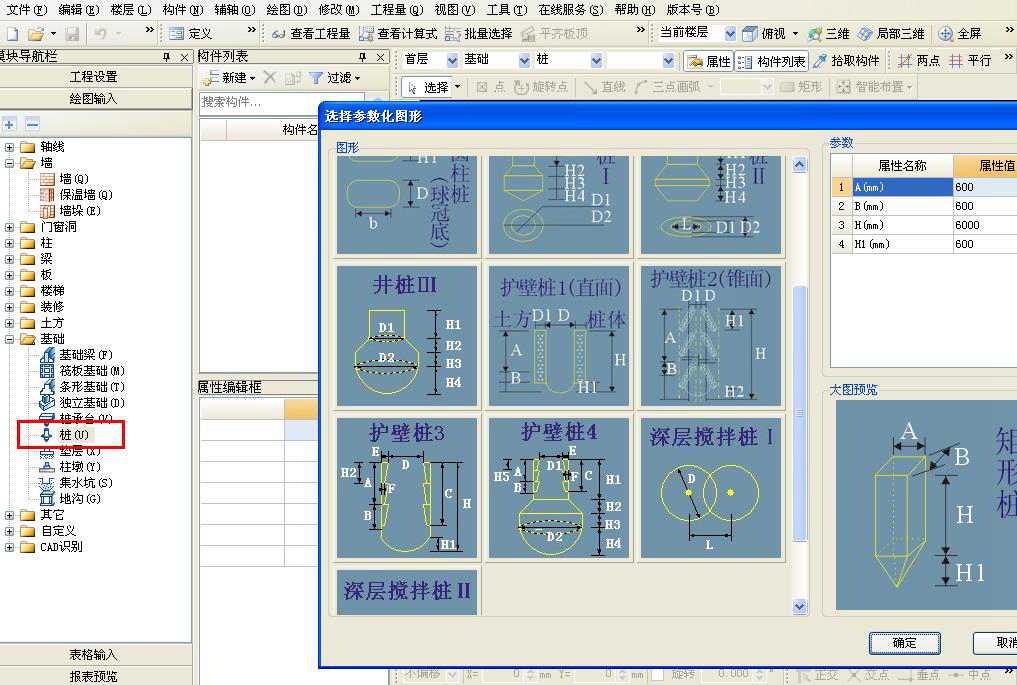This screenshot has height=685, width=1017.
Task: Click the 工程设置 navigation button
Action: (x=94, y=77)
